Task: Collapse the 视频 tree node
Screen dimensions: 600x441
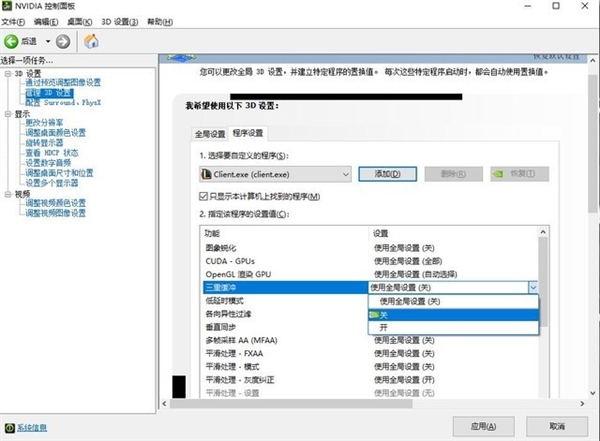Action: click(8, 194)
